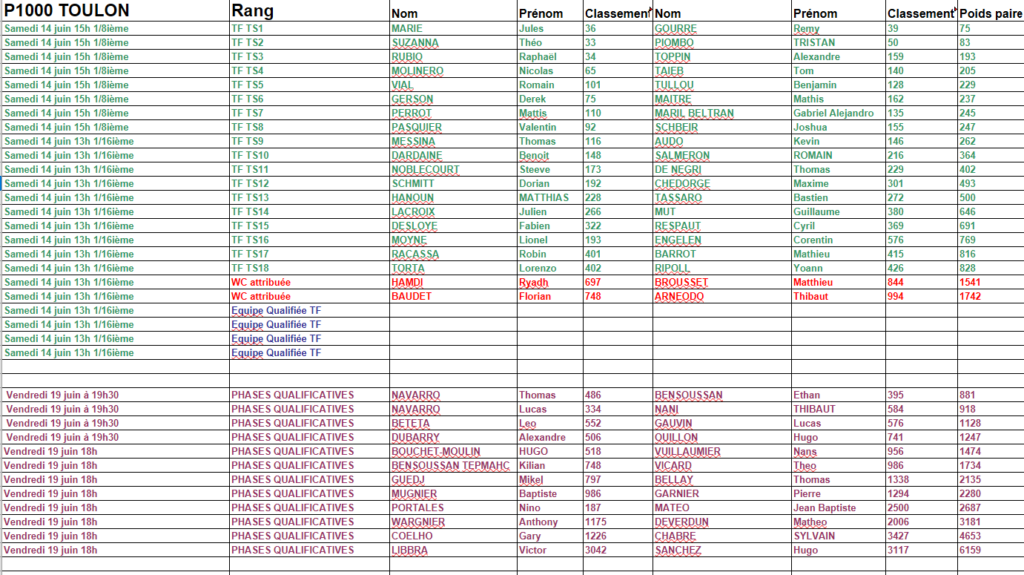Click the BENSOUSSAN TEPMAHC cell
Image resolution: width=1024 pixels, height=575 pixels.
coord(453,466)
